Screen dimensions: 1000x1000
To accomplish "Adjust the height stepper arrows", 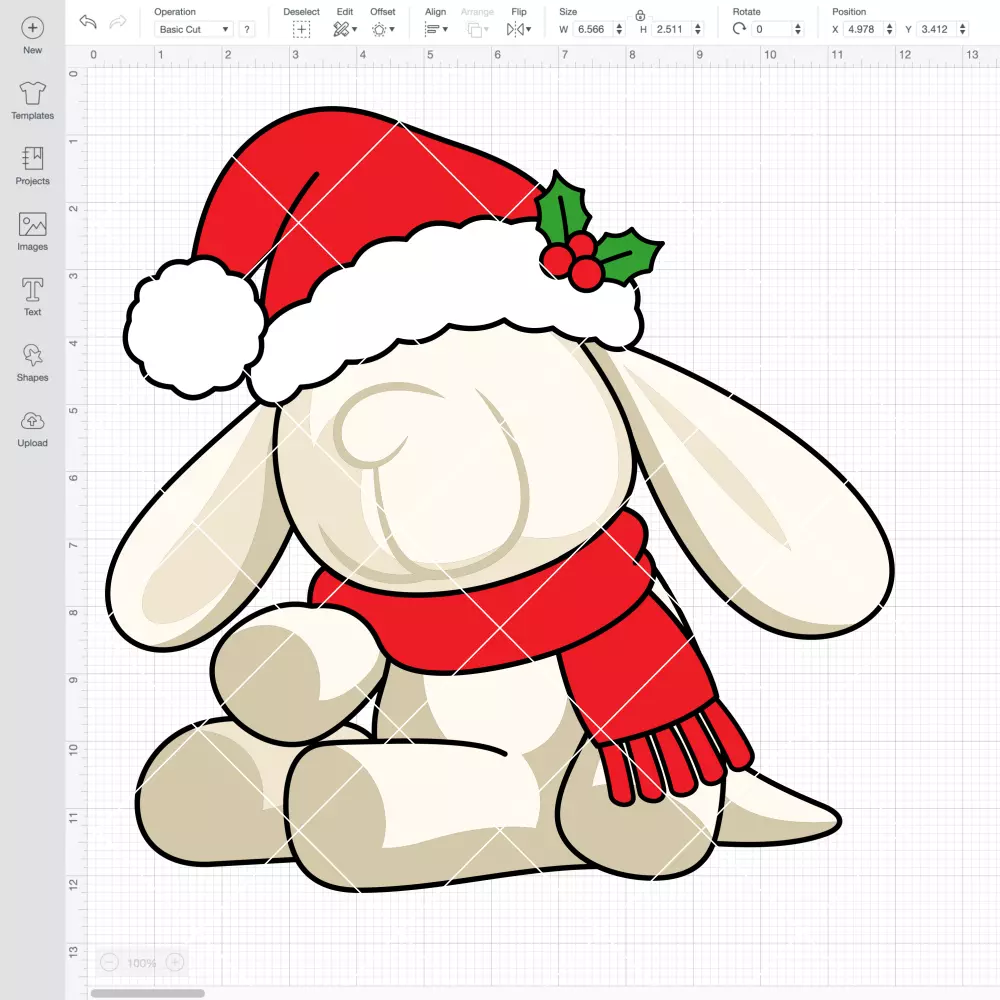I will pos(698,29).
